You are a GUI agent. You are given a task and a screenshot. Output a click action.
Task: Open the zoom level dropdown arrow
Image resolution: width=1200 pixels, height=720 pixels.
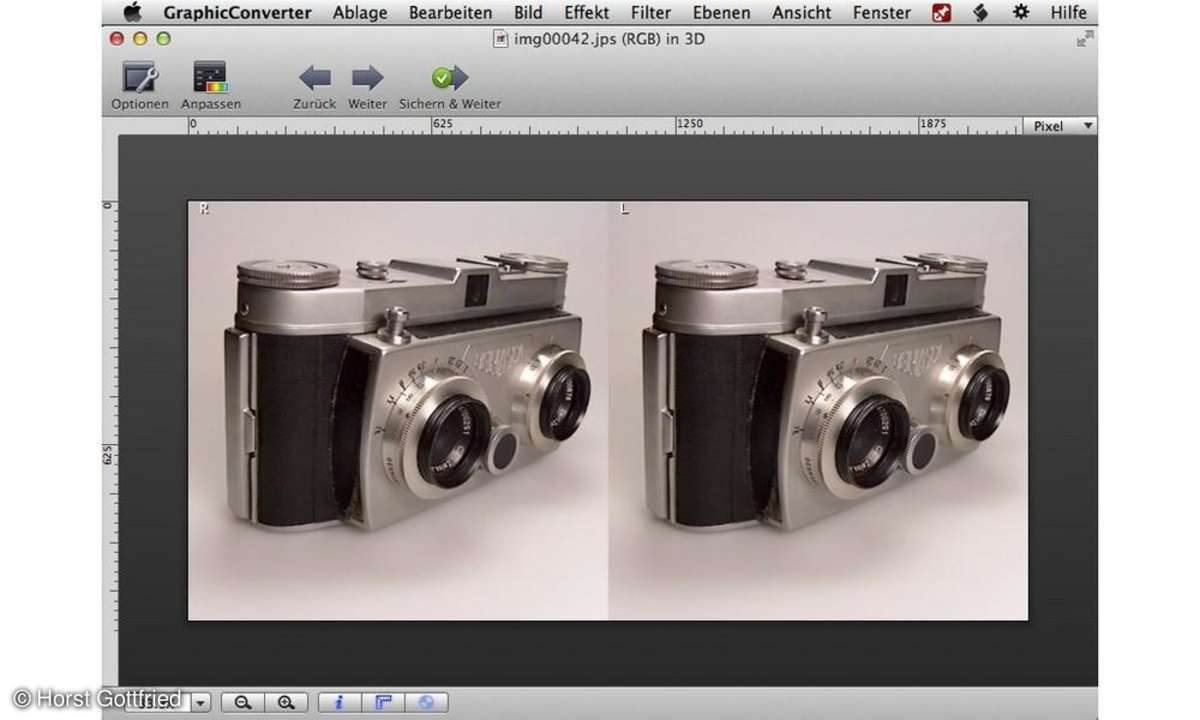201,702
